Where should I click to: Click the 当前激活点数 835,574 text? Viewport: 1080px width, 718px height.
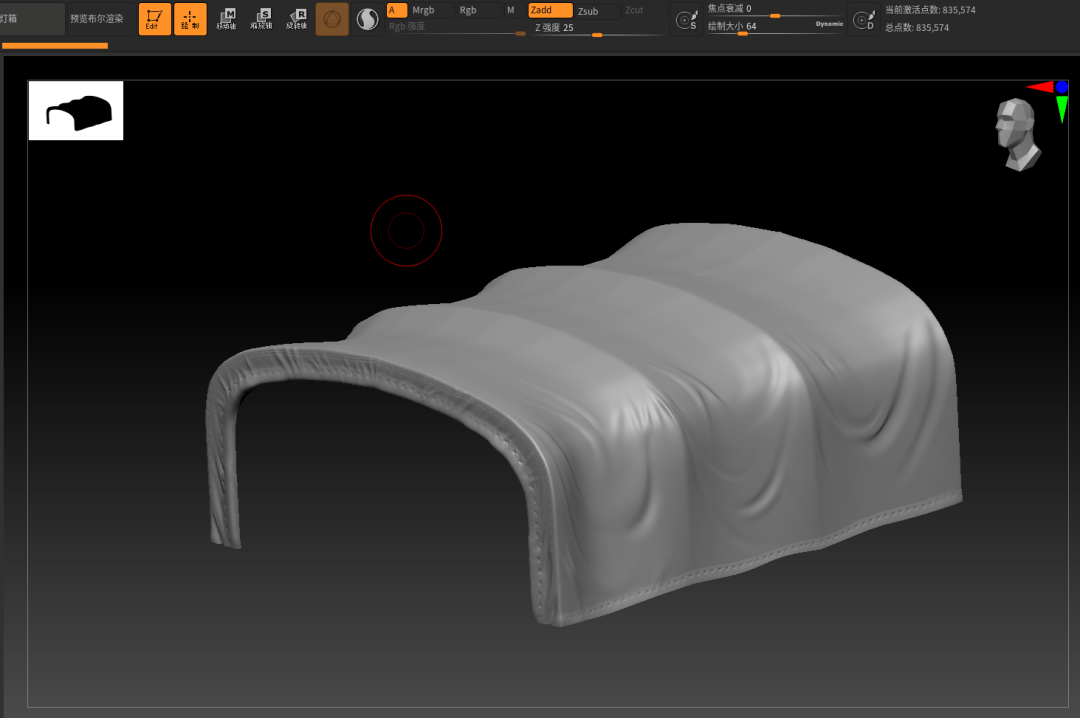tap(930, 10)
